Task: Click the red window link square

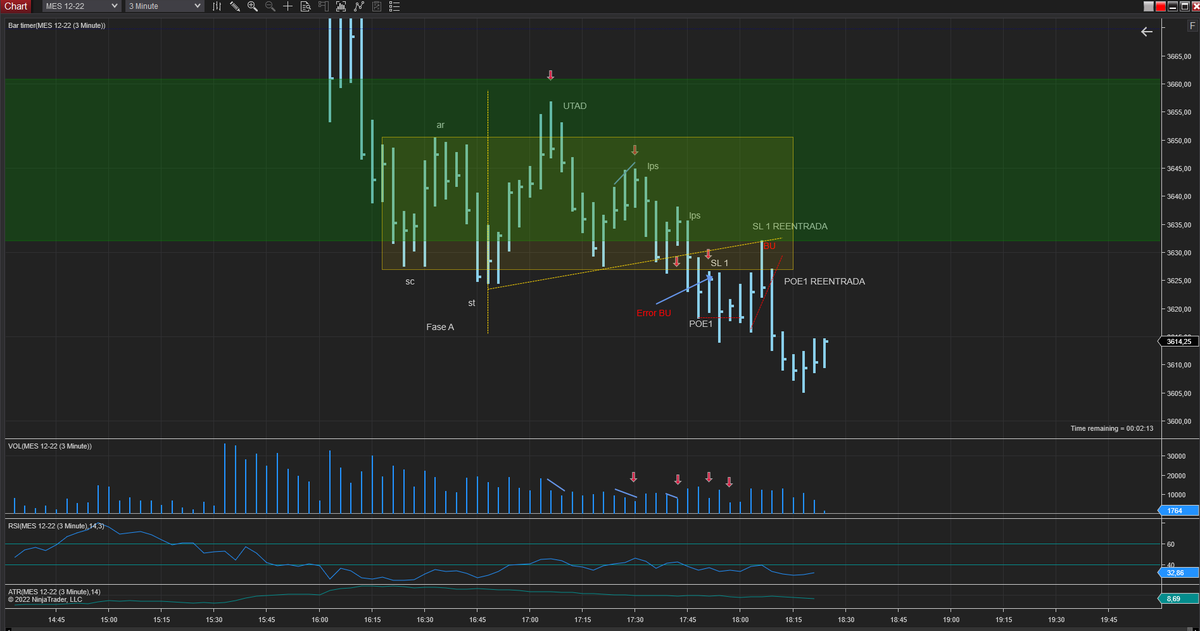Action: (1161, 6)
